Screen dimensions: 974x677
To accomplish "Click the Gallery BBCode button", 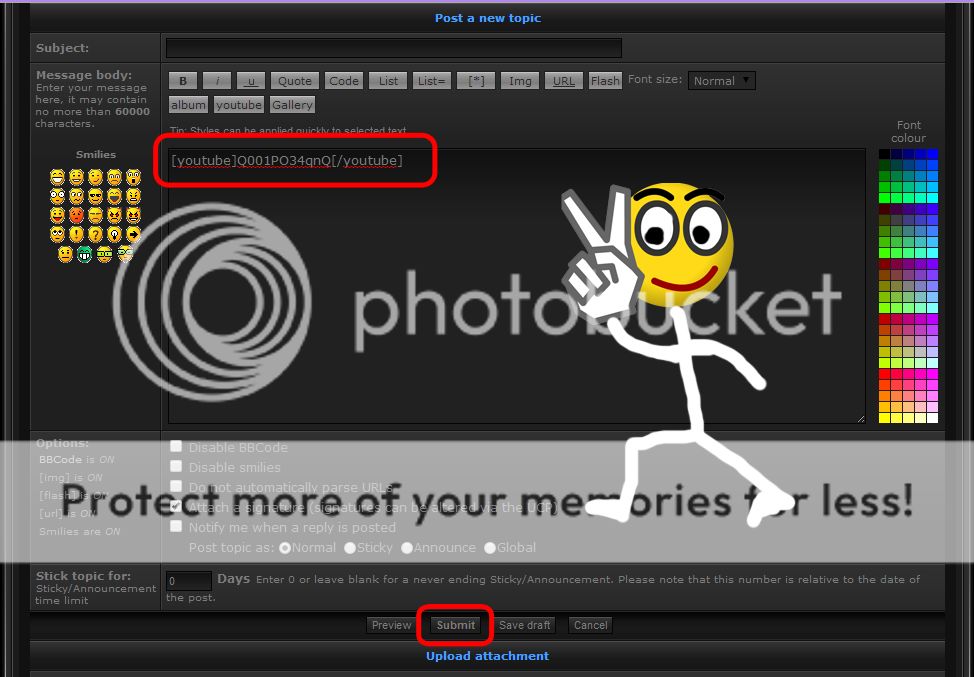I will coord(292,105).
